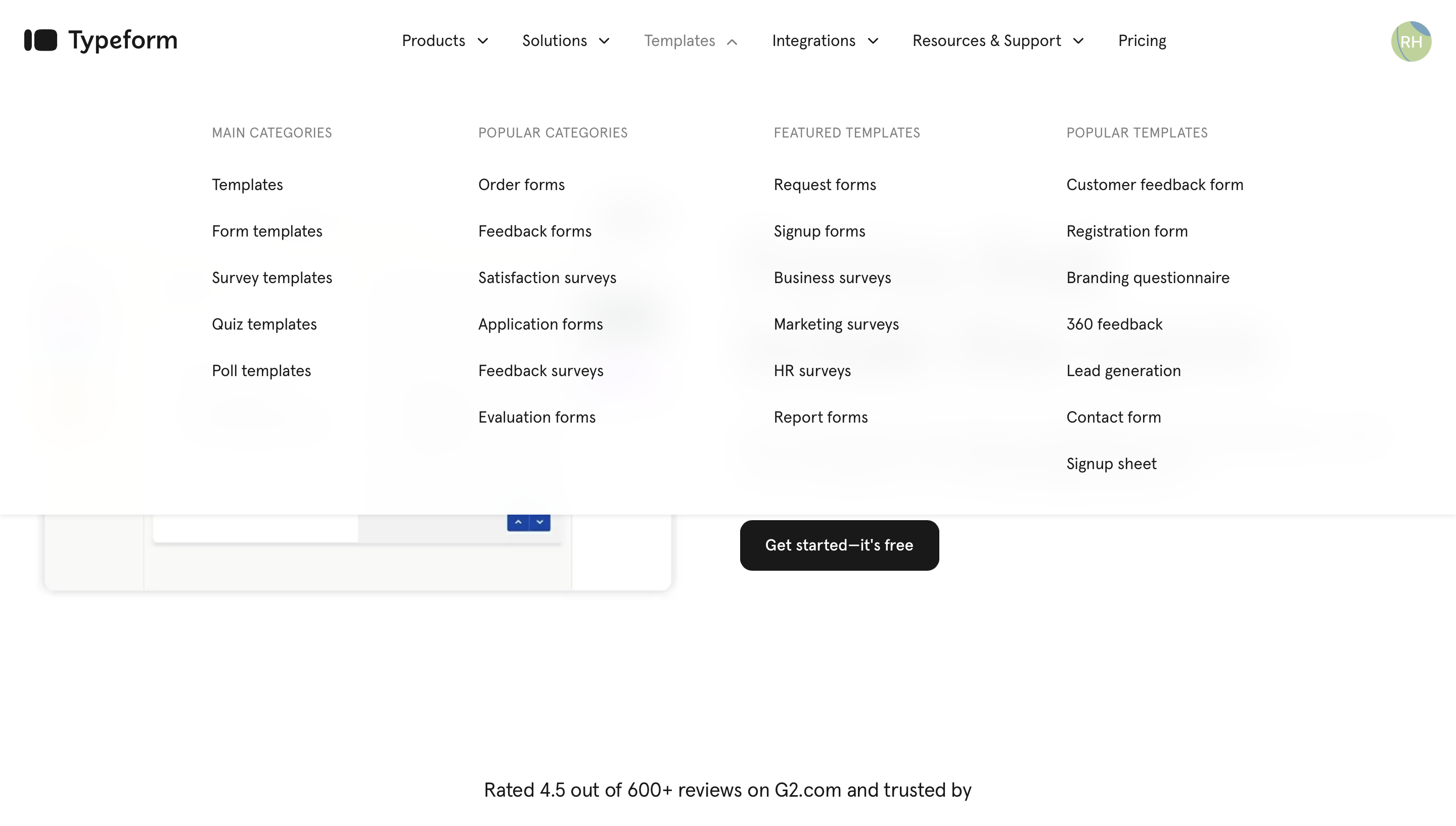Click the blue down arrow in form preview
Viewport: 1456px width, 826px height.
coord(540,522)
